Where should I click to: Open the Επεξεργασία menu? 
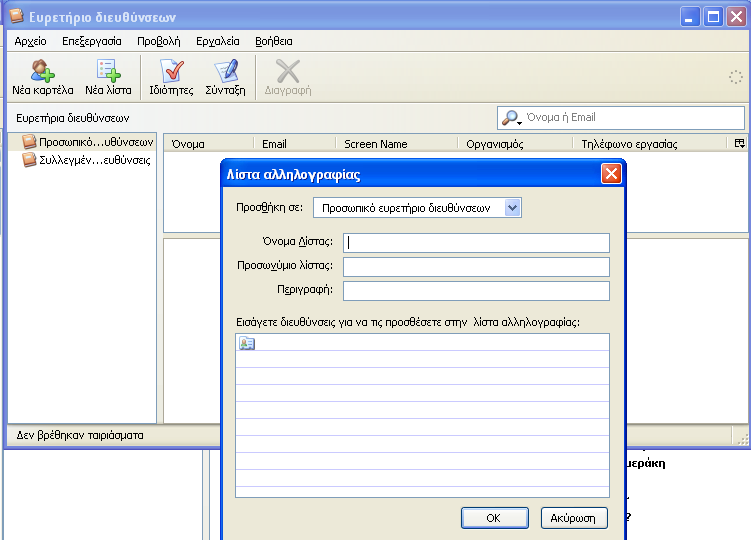[91, 41]
